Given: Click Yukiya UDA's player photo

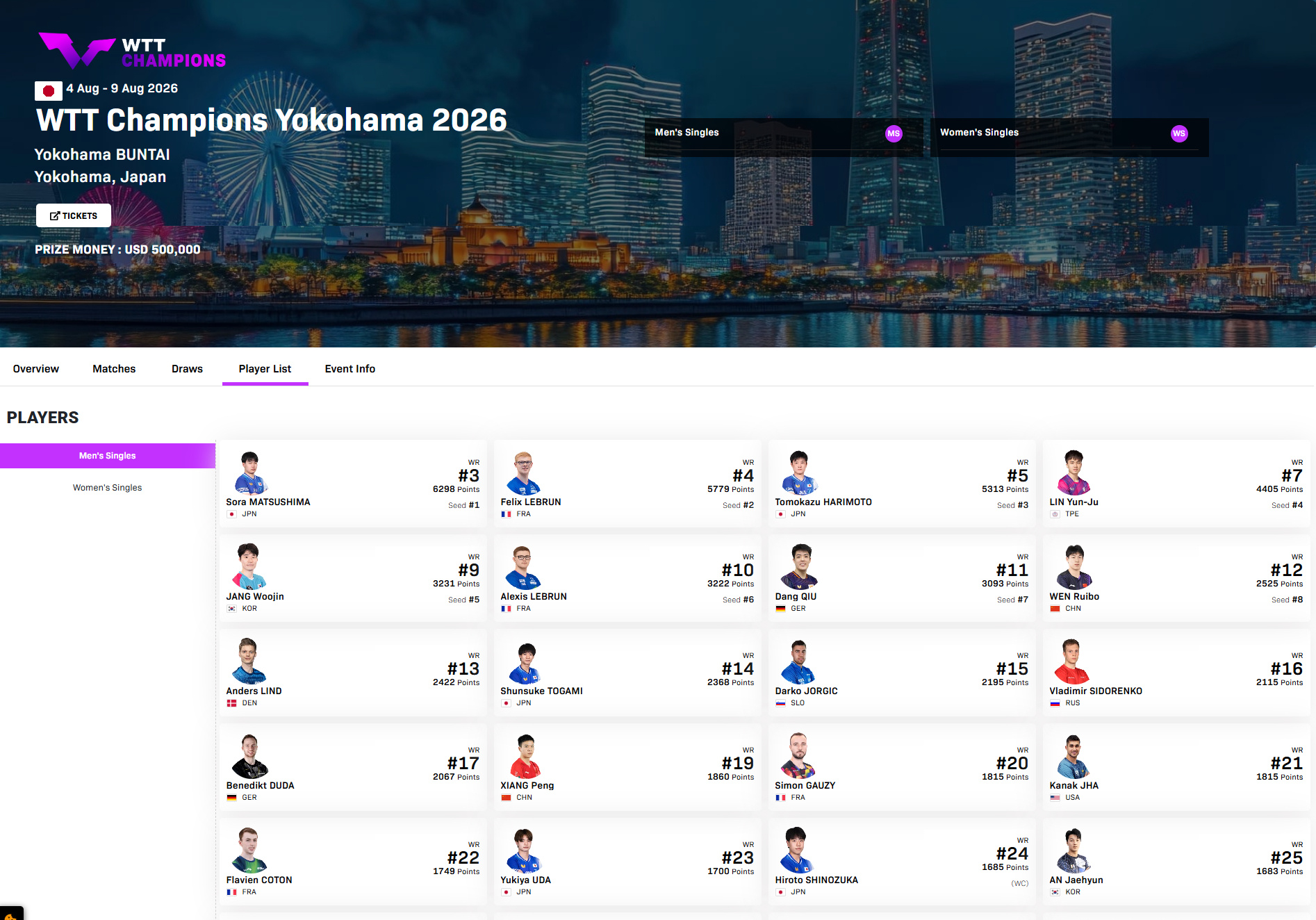Looking at the screenshot, I should pyautogui.click(x=524, y=851).
